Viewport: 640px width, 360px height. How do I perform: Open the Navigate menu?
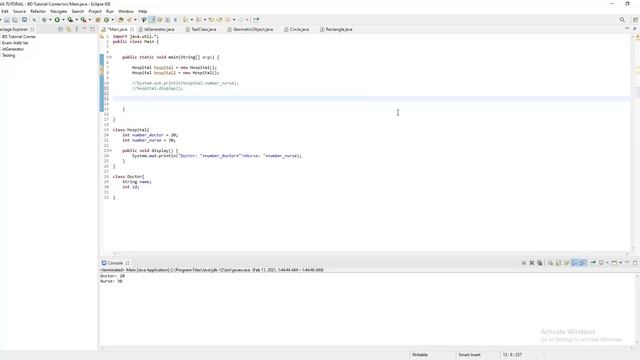coord(58,11)
